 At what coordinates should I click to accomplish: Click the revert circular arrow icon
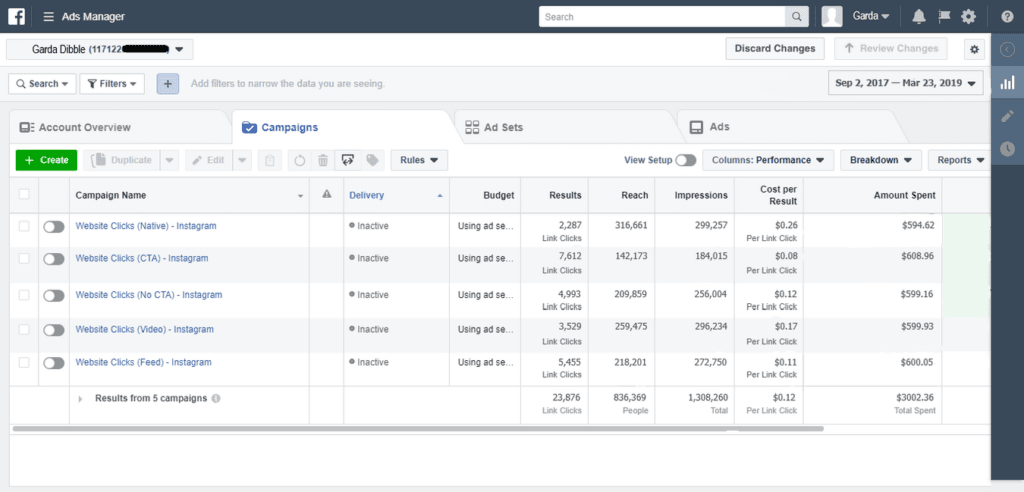click(300, 160)
